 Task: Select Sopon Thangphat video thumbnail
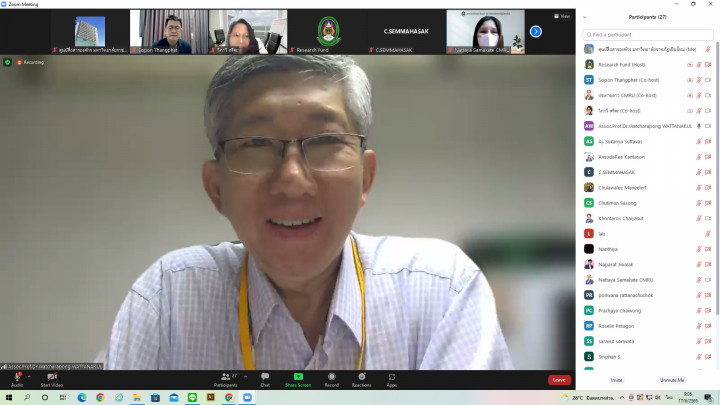tap(169, 32)
